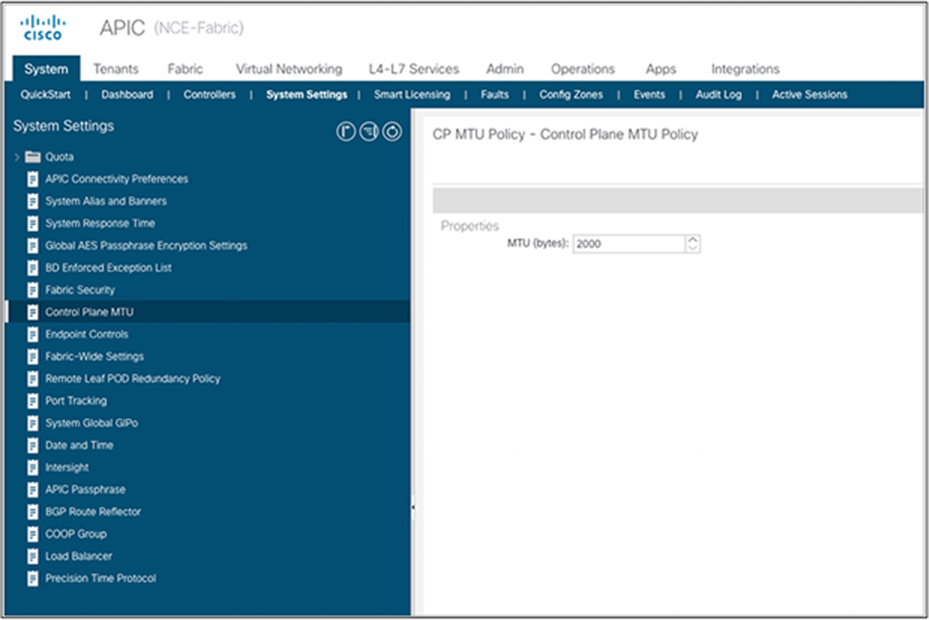Switch to the Fabric tab
This screenshot has width=929, height=620.
185,69
